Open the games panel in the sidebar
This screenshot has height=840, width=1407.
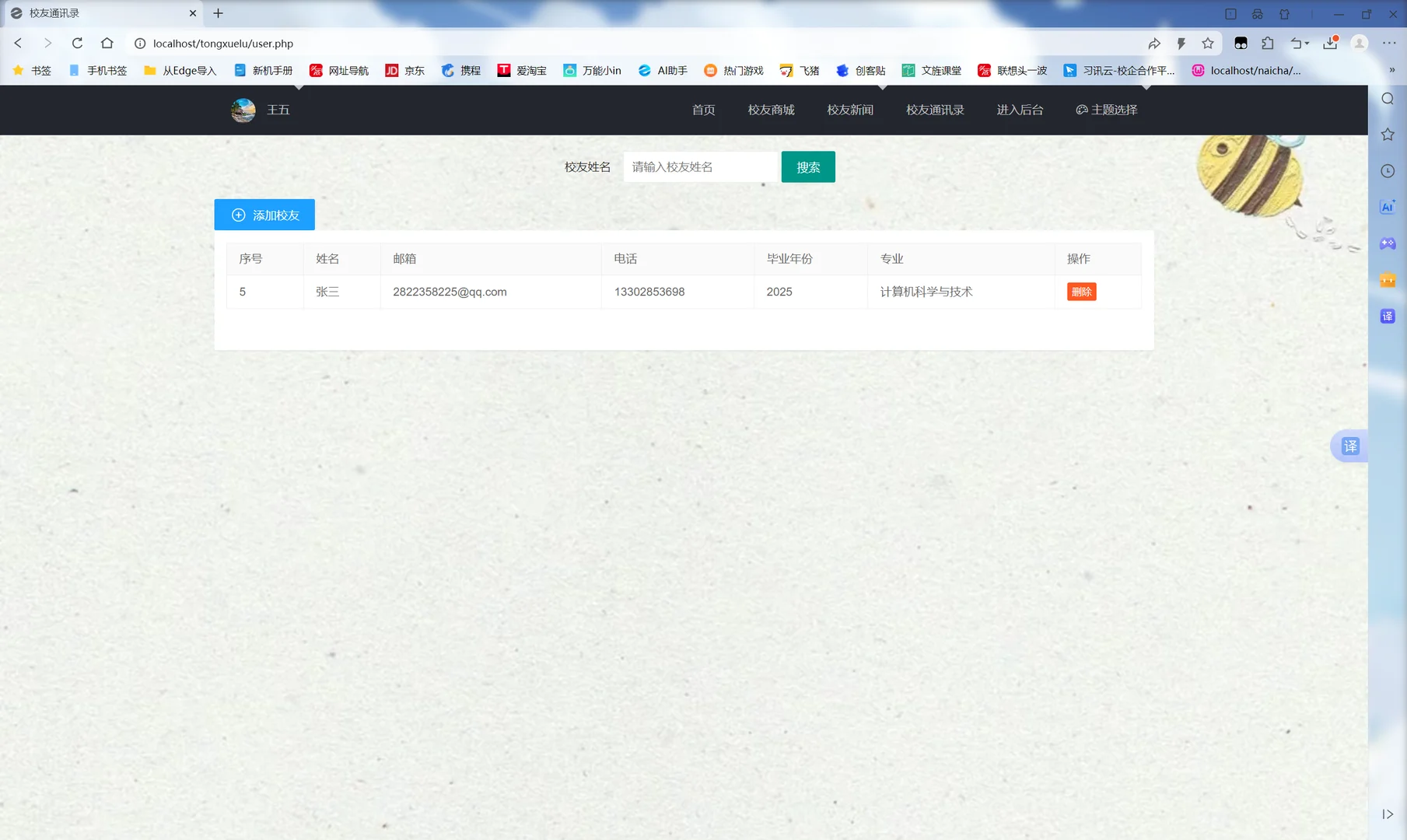[x=1387, y=243]
